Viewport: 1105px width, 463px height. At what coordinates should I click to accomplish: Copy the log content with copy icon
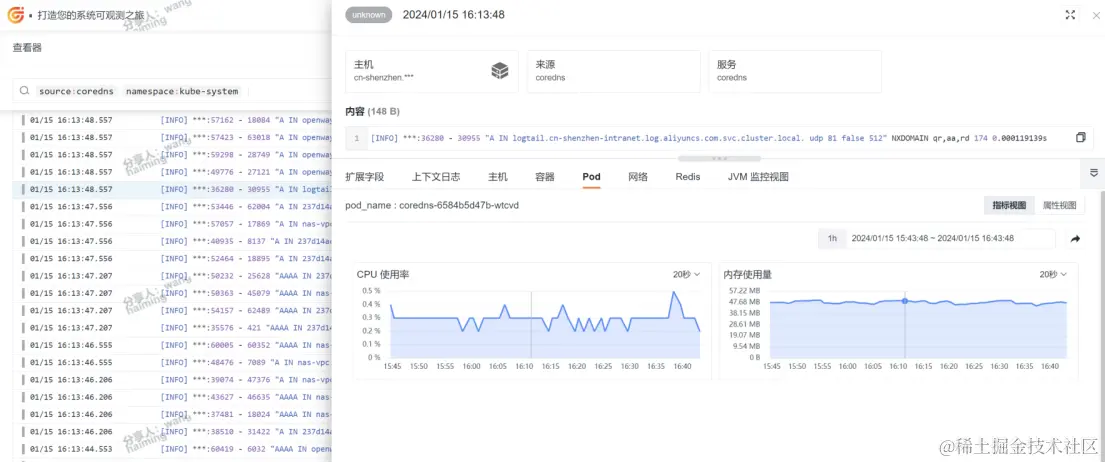(x=1080, y=137)
